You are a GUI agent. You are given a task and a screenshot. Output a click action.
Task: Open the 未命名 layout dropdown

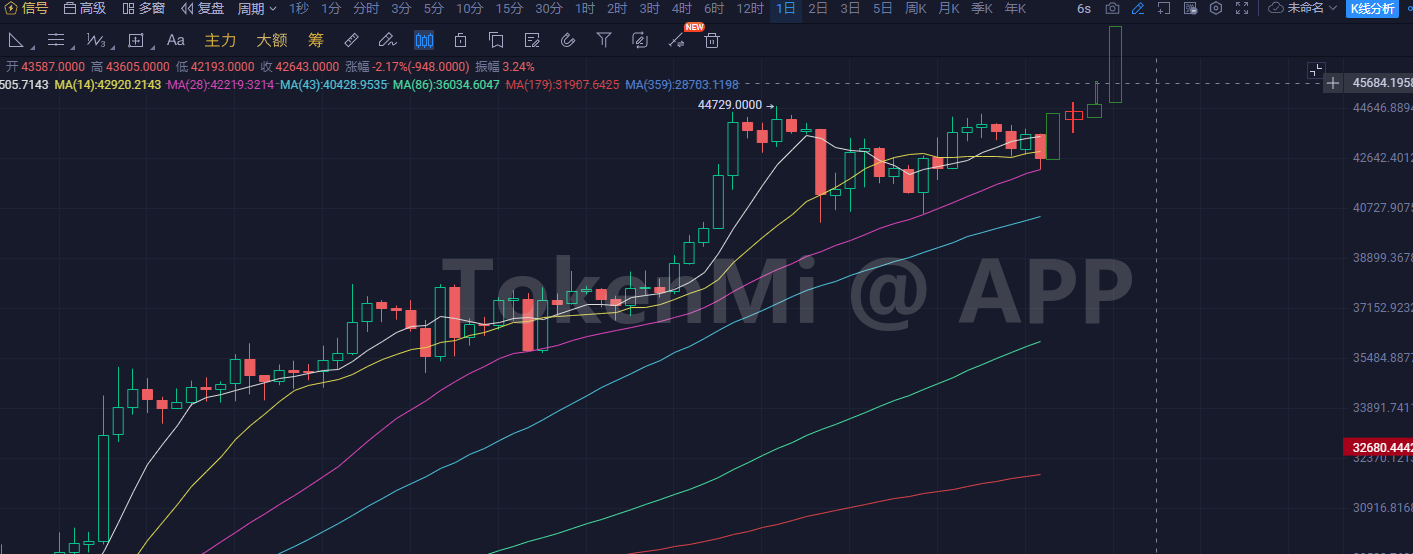point(1301,8)
